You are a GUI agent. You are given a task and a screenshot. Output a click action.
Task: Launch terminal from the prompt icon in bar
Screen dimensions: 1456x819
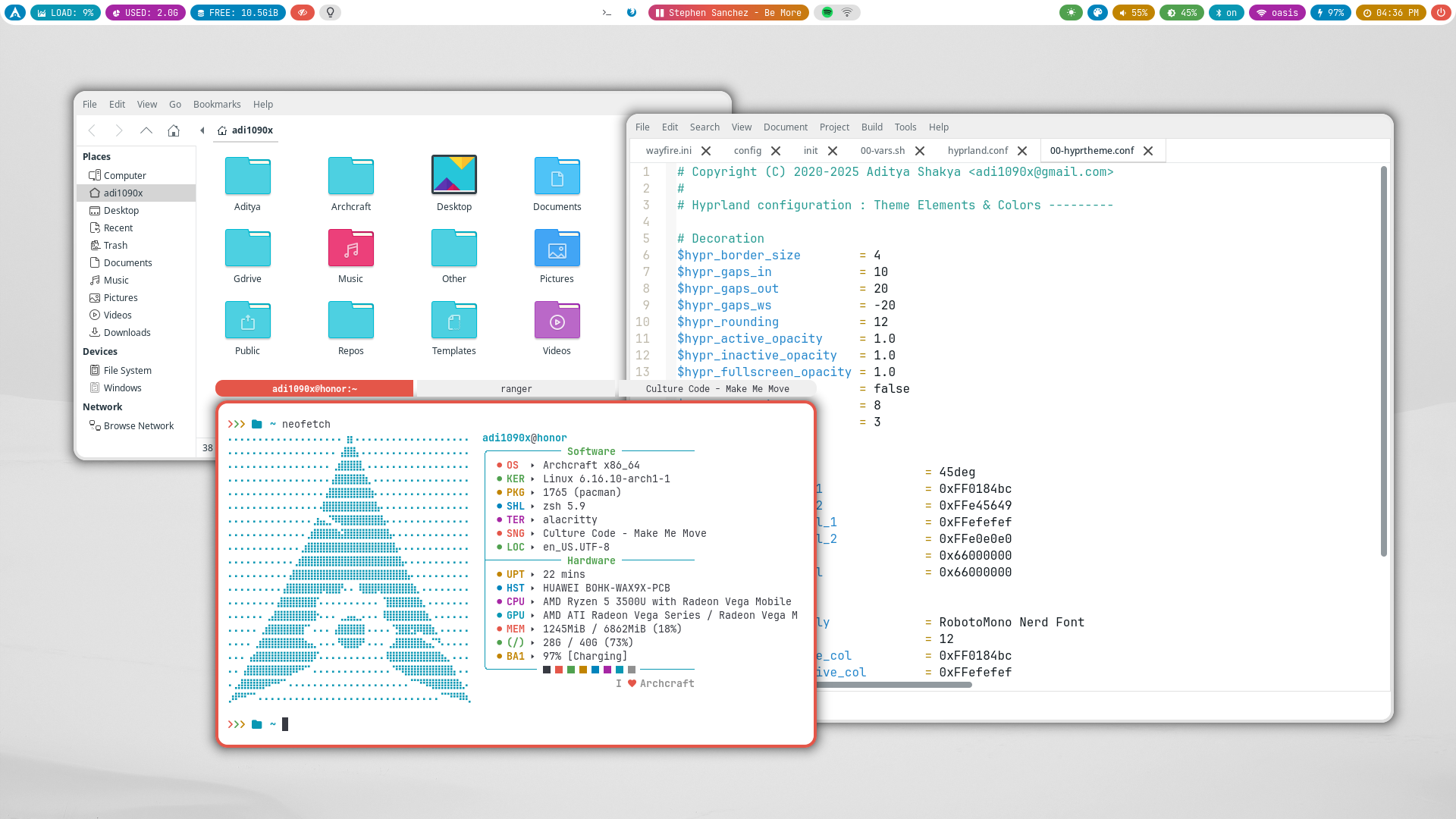click(607, 12)
